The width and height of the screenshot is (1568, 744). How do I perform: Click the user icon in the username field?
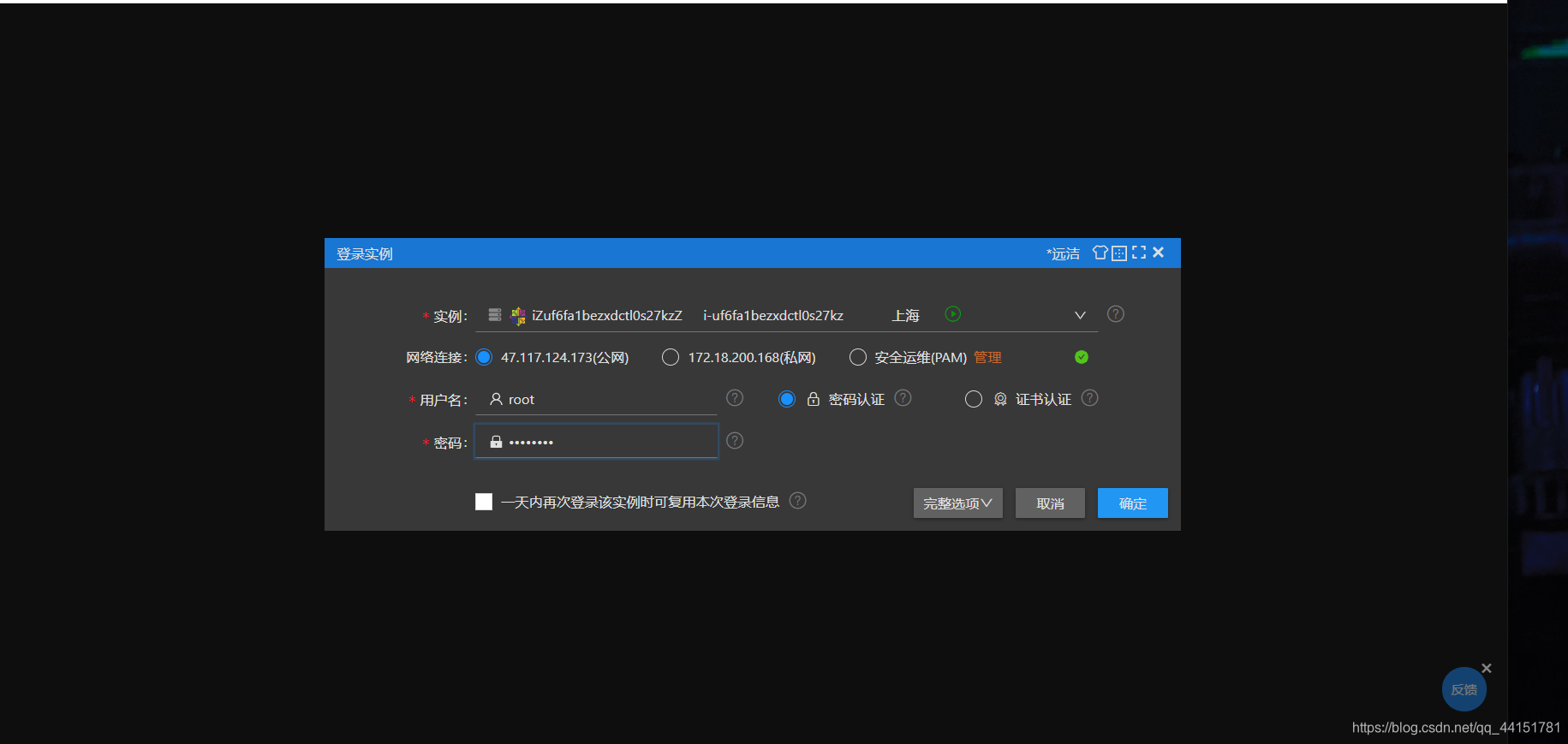[496, 399]
